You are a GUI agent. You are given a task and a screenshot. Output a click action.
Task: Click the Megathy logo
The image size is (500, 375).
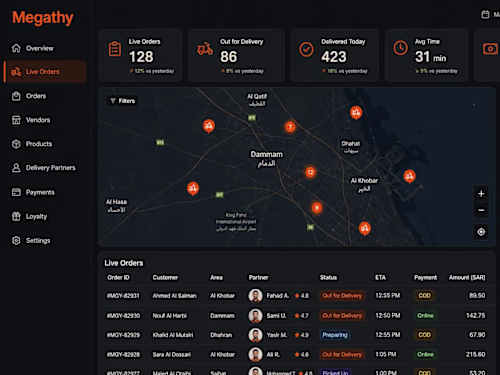tap(43, 18)
